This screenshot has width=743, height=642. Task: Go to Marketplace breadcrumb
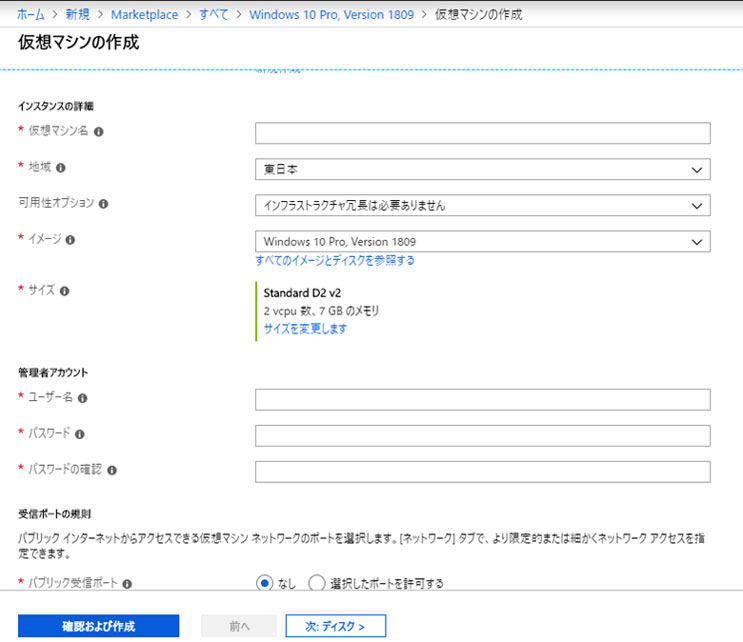145,15
